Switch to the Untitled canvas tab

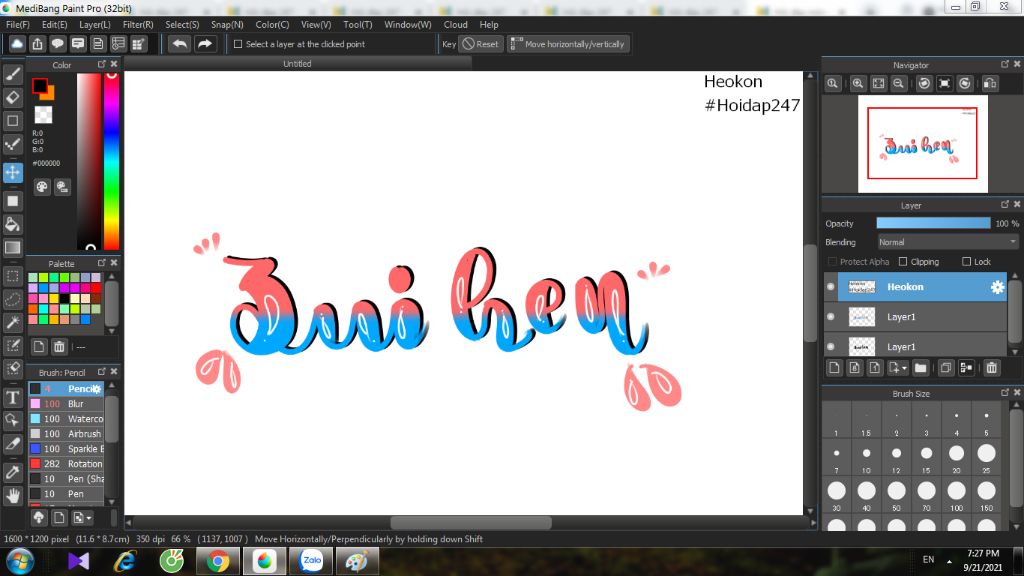pyautogui.click(x=297, y=63)
